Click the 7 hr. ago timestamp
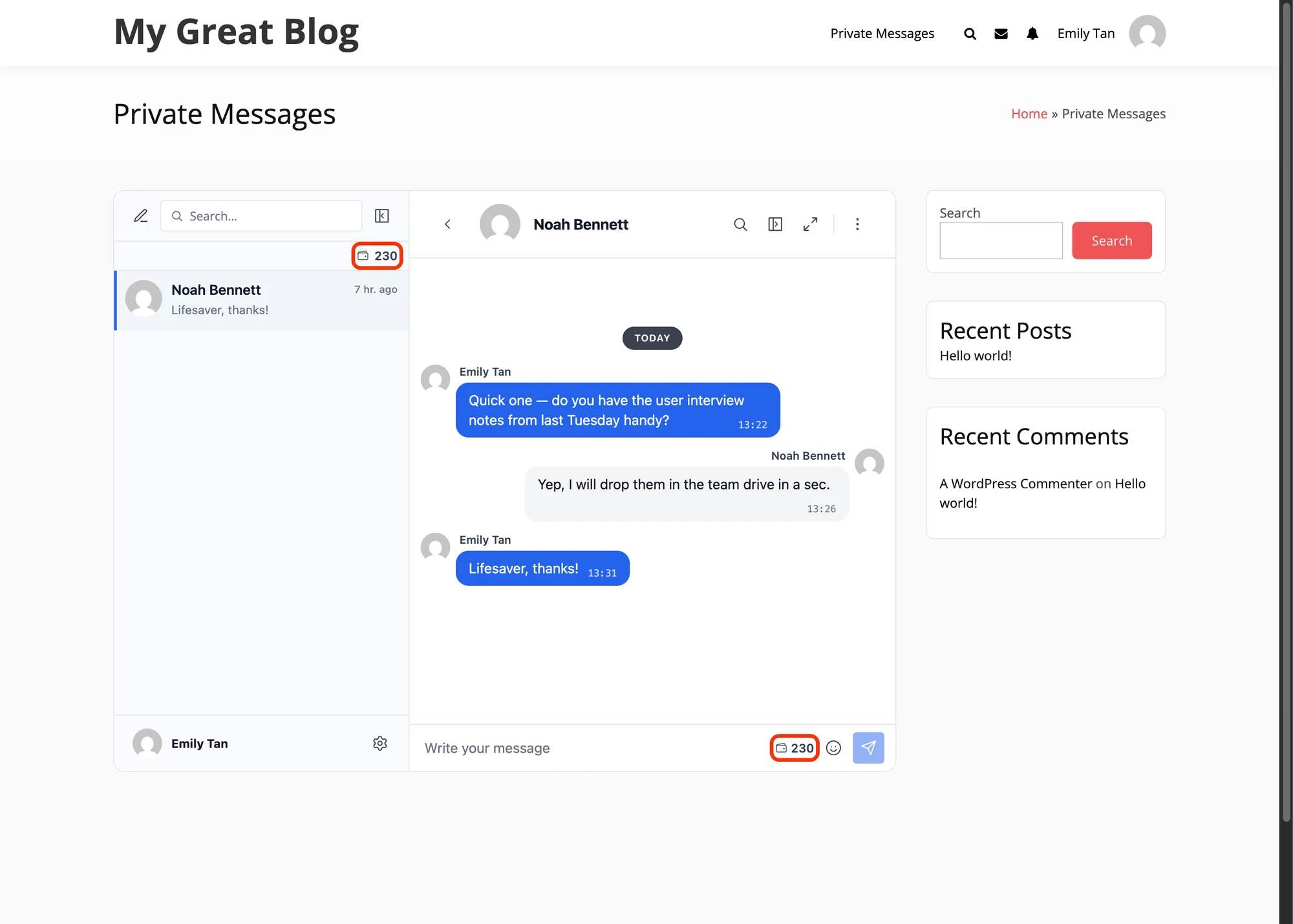The width and height of the screenshot is (1293, 924). click(376, 289)
